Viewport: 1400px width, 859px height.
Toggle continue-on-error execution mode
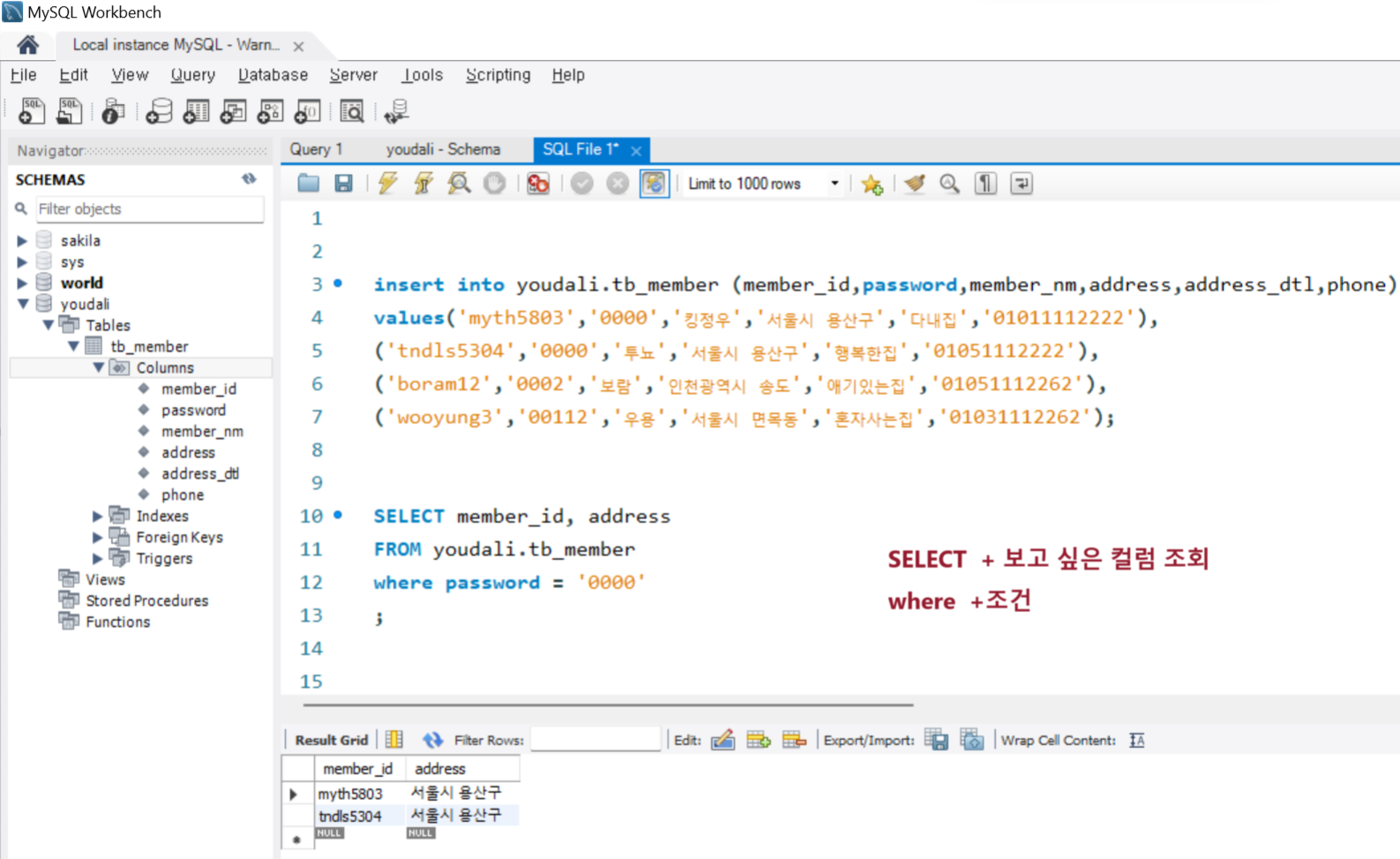pyautogui.click(x=538, y=183)
